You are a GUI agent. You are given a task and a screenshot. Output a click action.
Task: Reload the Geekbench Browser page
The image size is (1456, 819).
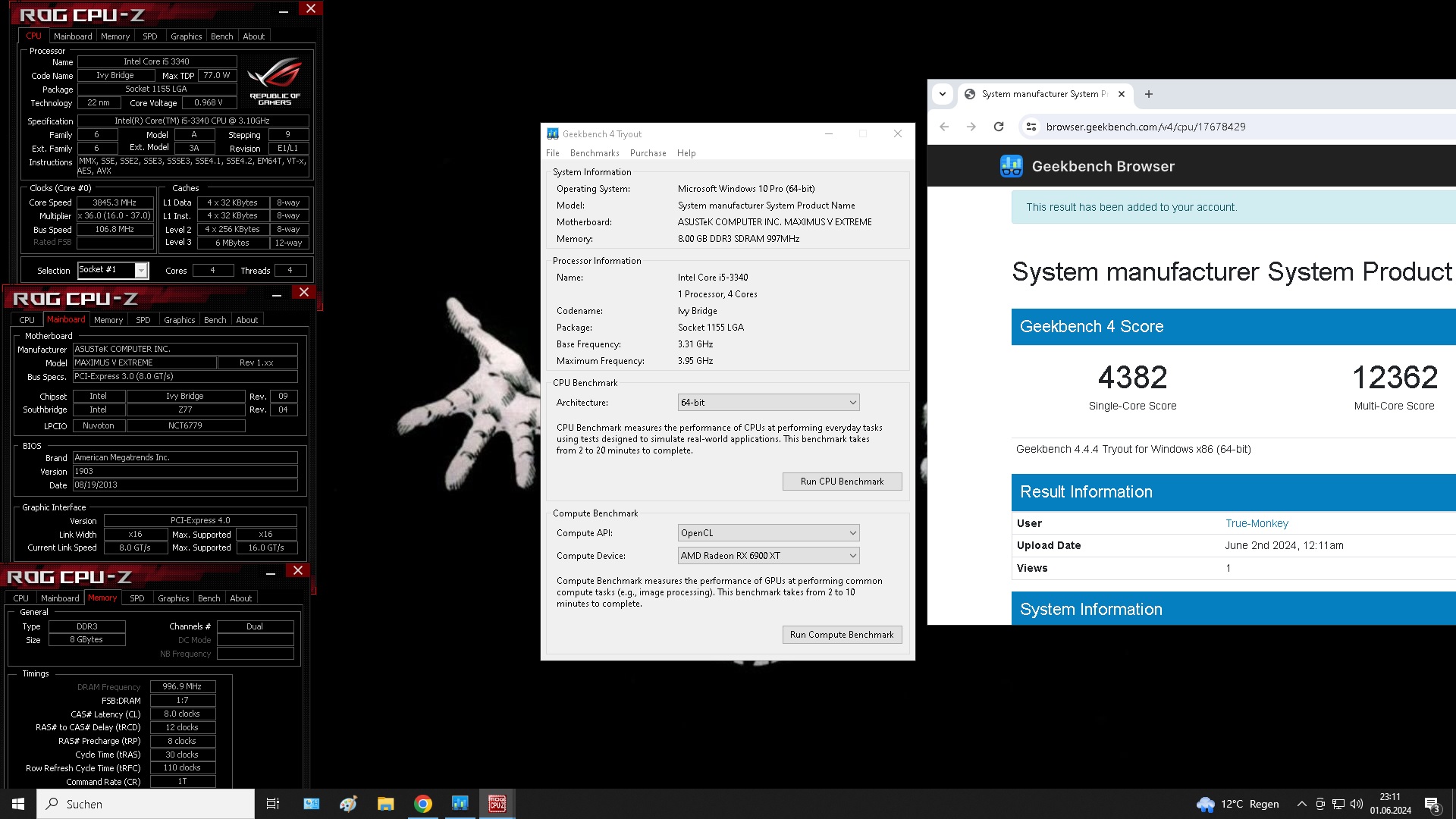point(999,127)
